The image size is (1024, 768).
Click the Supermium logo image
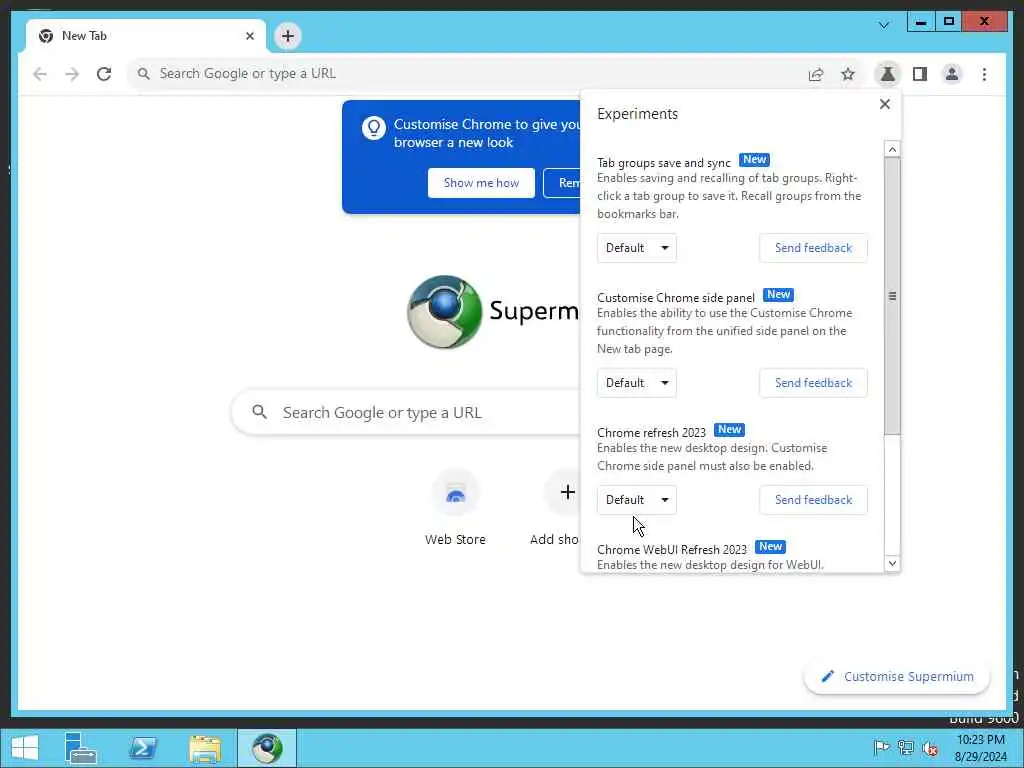click(x=444, y=312)
